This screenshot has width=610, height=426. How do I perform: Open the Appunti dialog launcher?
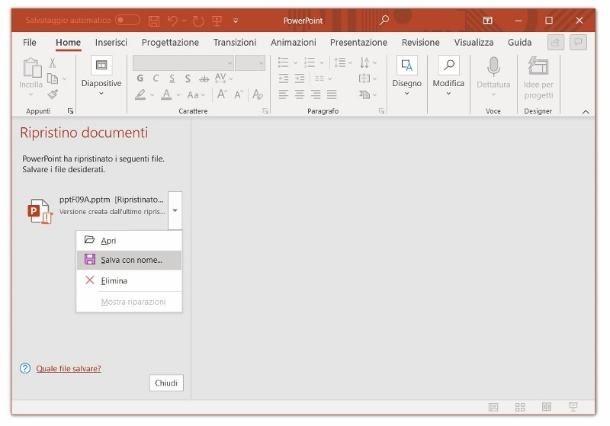[70, 111]
